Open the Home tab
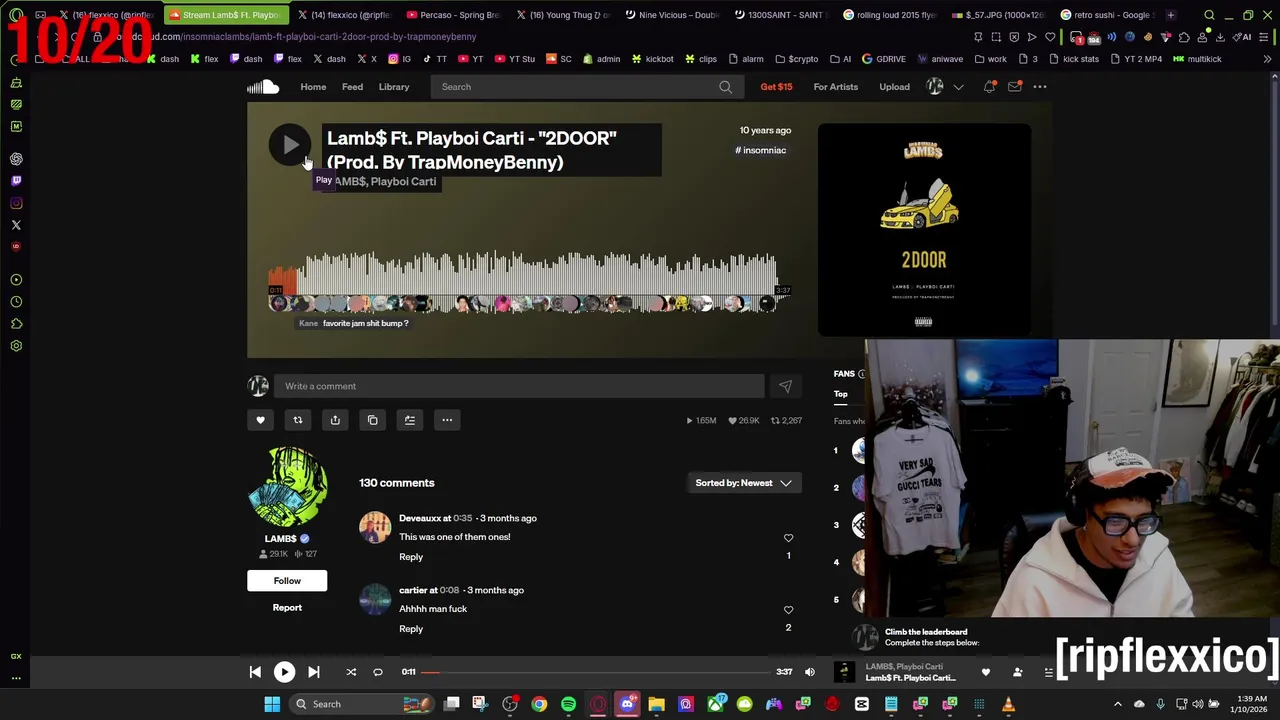The width and height of the screenshot is (1280, 720). point(313,87)
